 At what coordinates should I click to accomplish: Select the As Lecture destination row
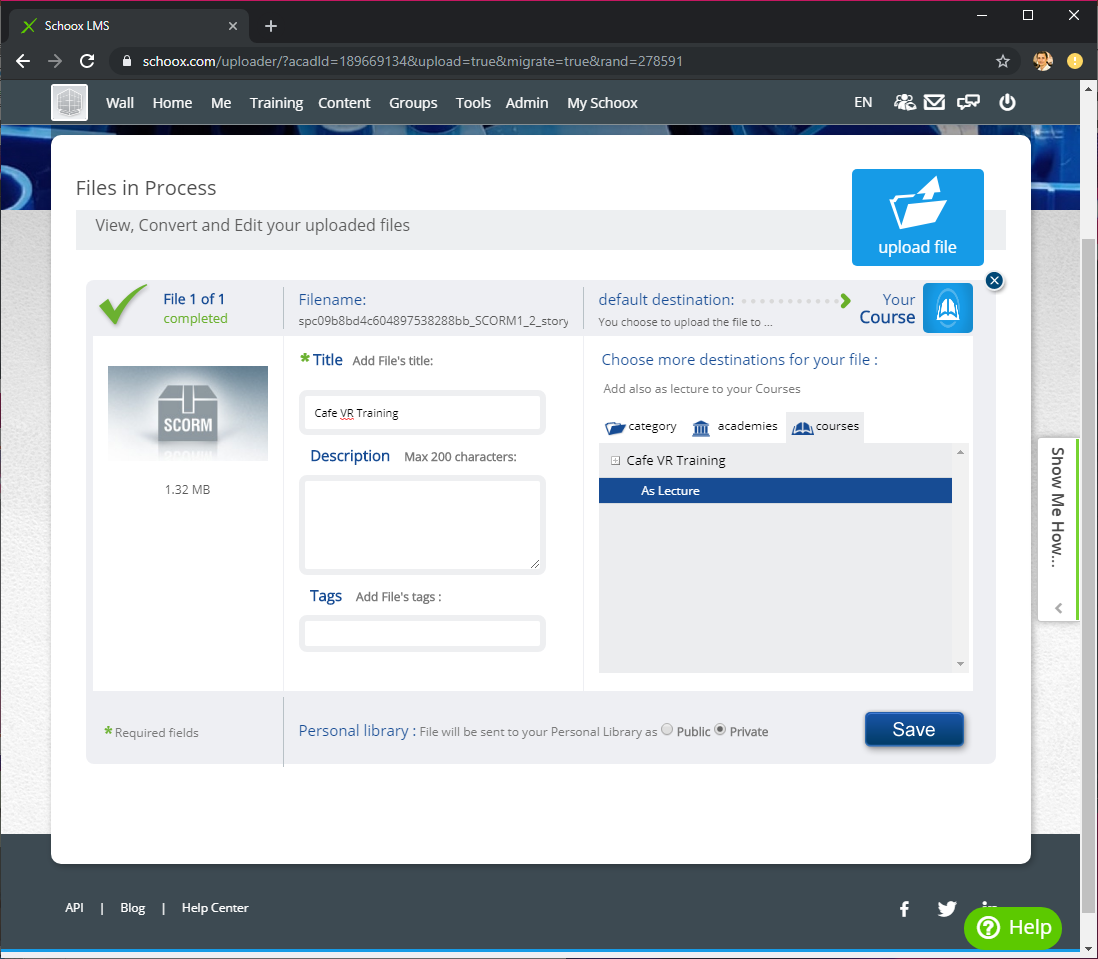(x=775, y=491)
